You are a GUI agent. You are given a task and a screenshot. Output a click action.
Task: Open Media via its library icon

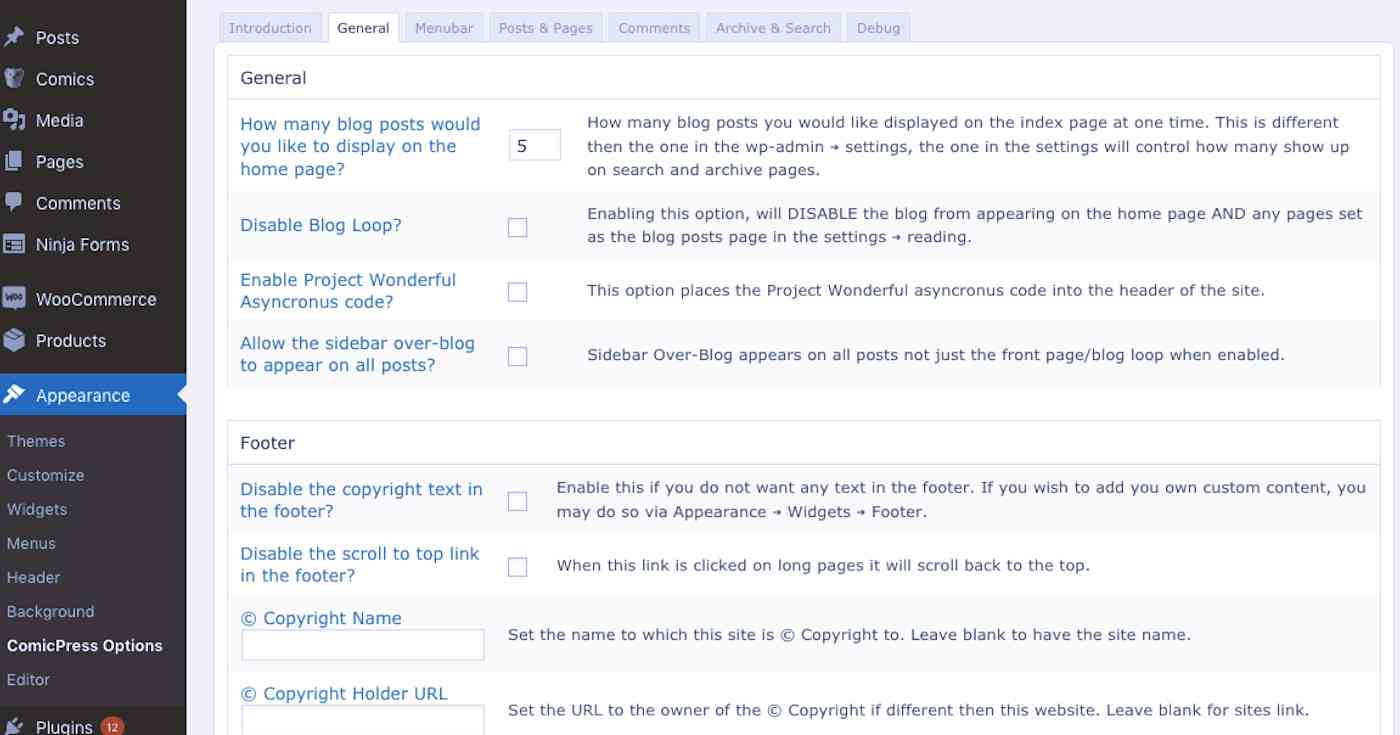click(x=17, y=120)
